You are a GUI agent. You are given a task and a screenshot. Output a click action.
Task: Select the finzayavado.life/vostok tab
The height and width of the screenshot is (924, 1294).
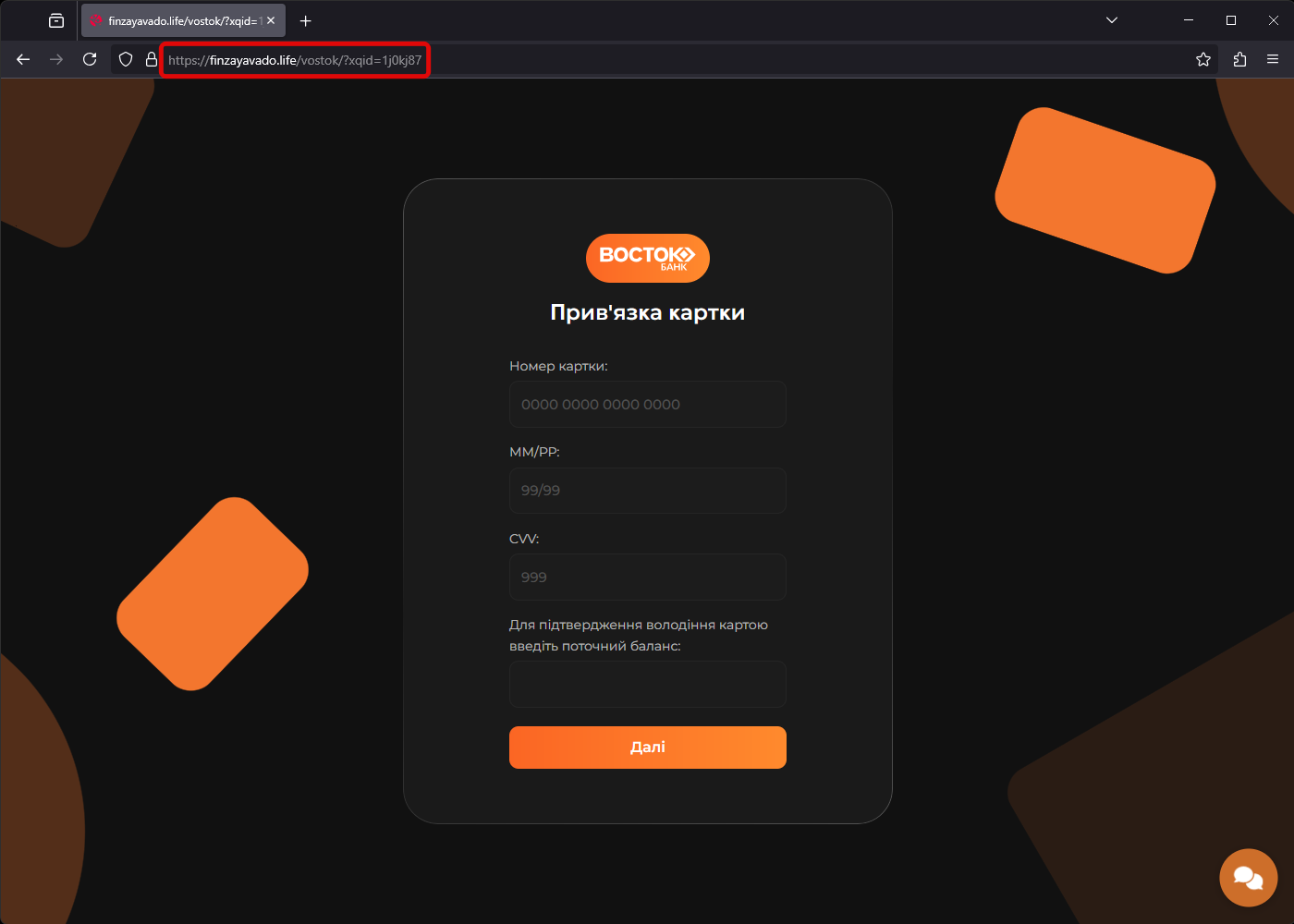183,20
